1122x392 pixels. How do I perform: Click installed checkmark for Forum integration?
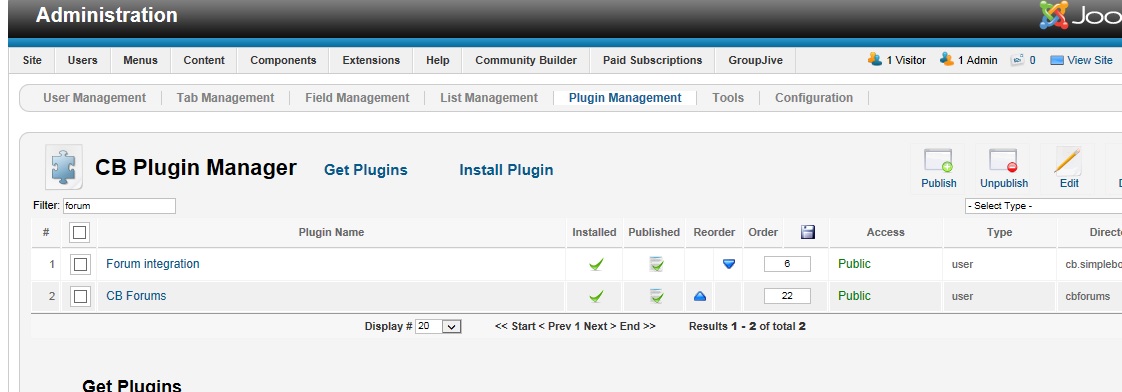(x=595, y=264)
